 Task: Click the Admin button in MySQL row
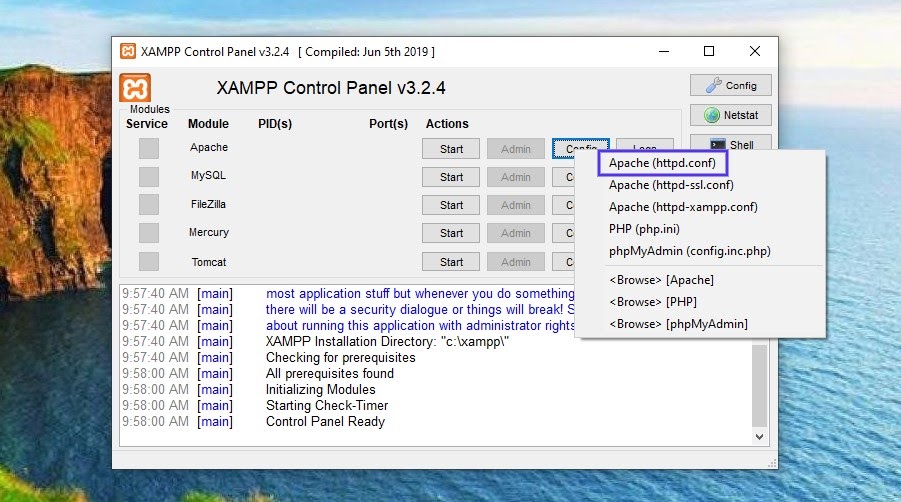coord(515,177)
